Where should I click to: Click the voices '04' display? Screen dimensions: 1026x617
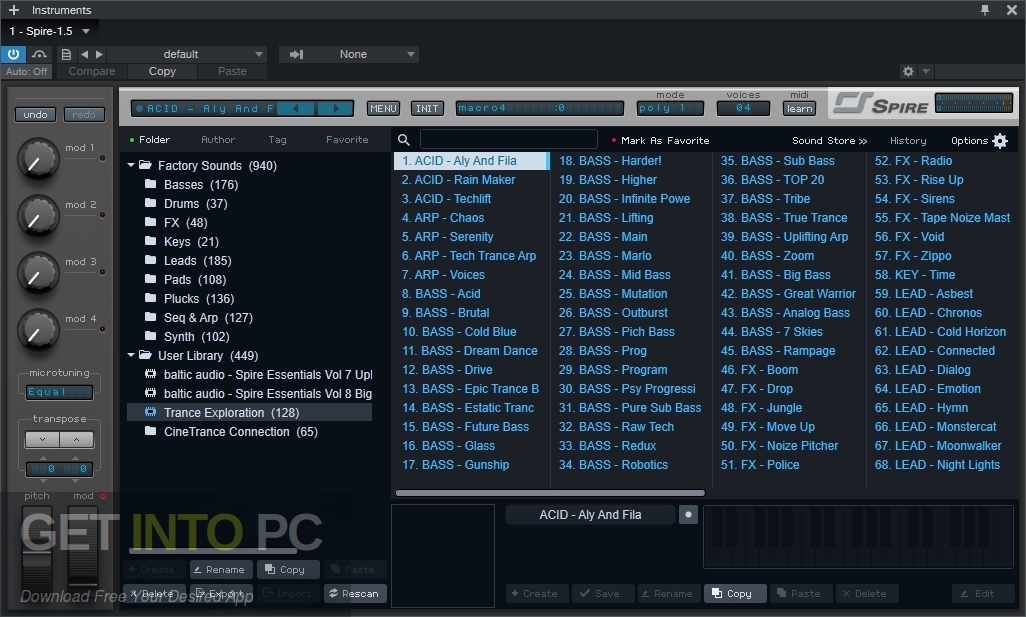pos(743,108)
